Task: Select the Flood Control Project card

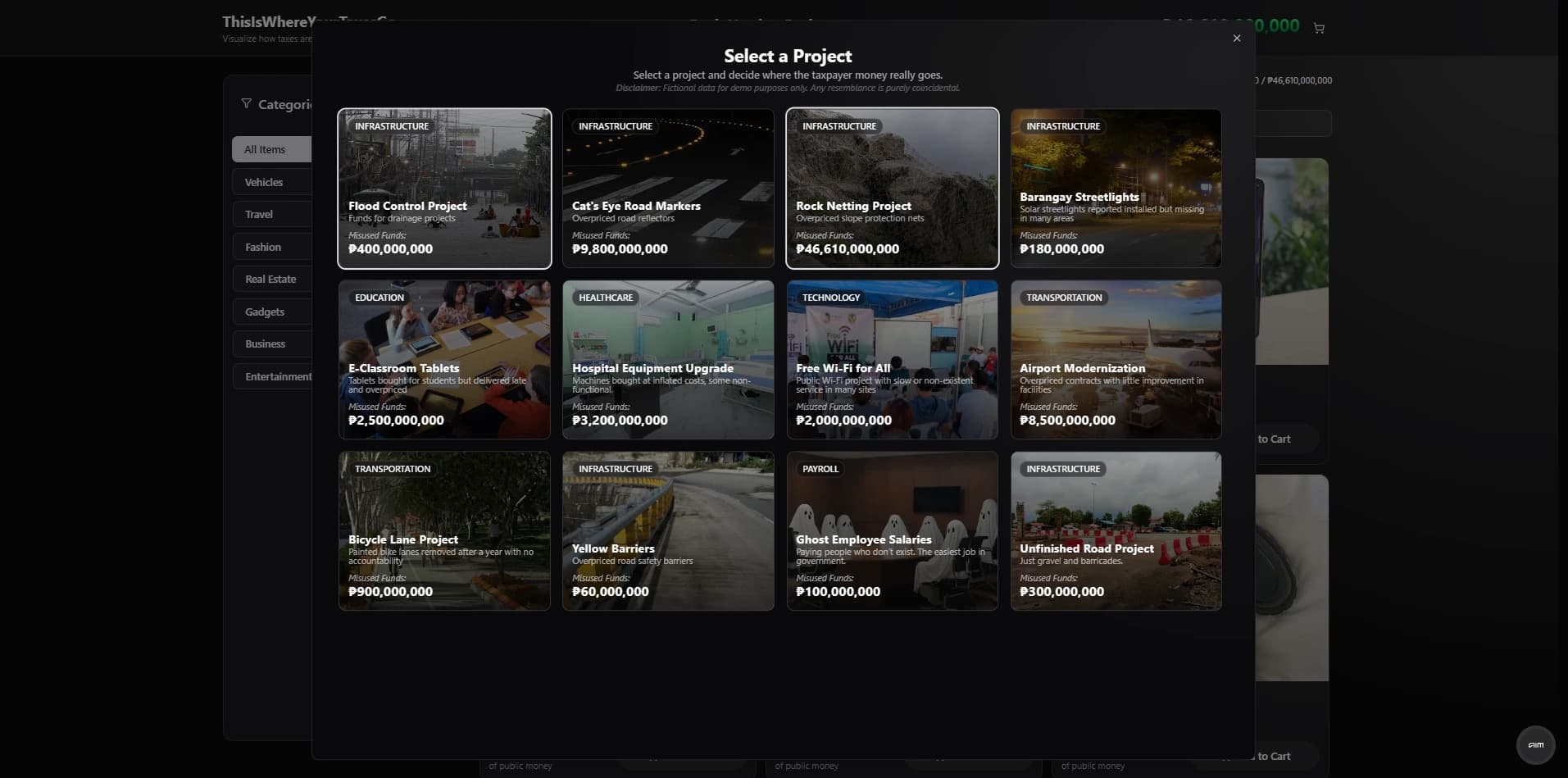Action: 444,189
